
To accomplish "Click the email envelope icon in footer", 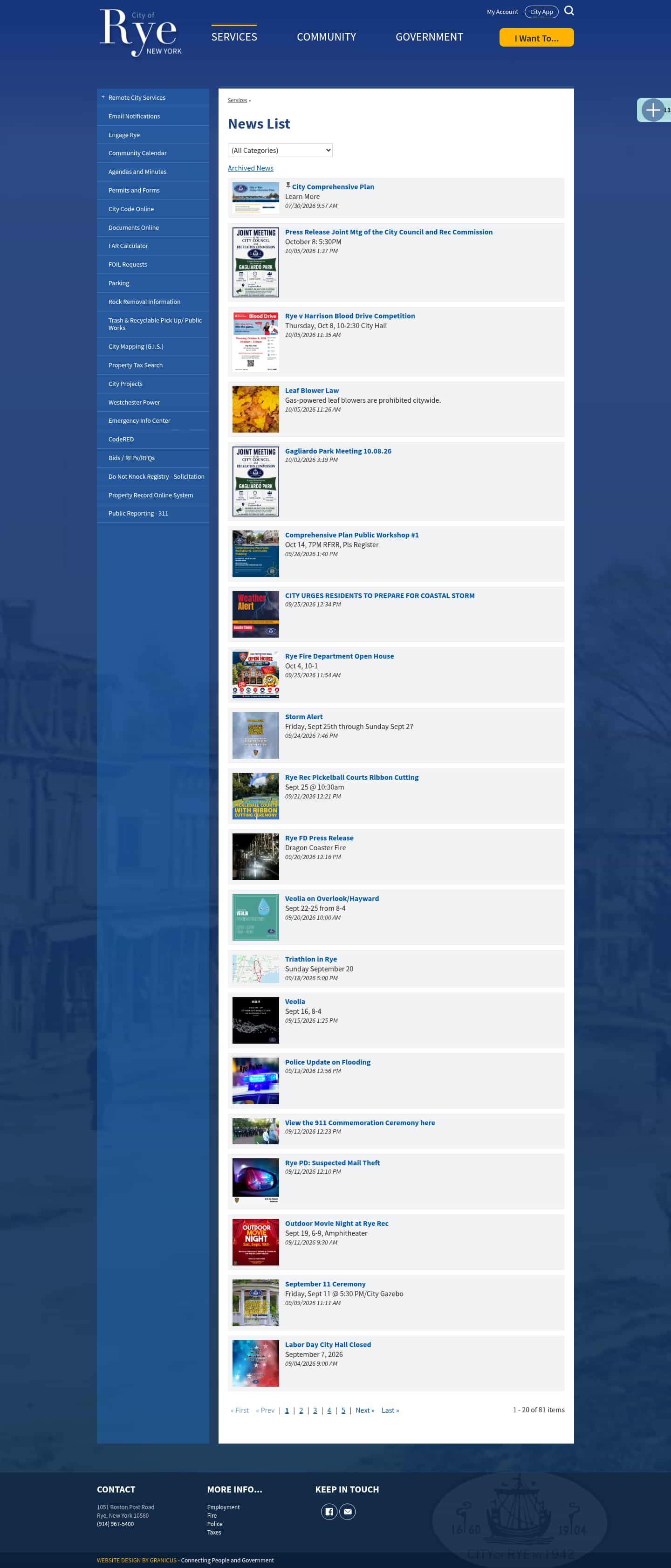I will 347,1512.
